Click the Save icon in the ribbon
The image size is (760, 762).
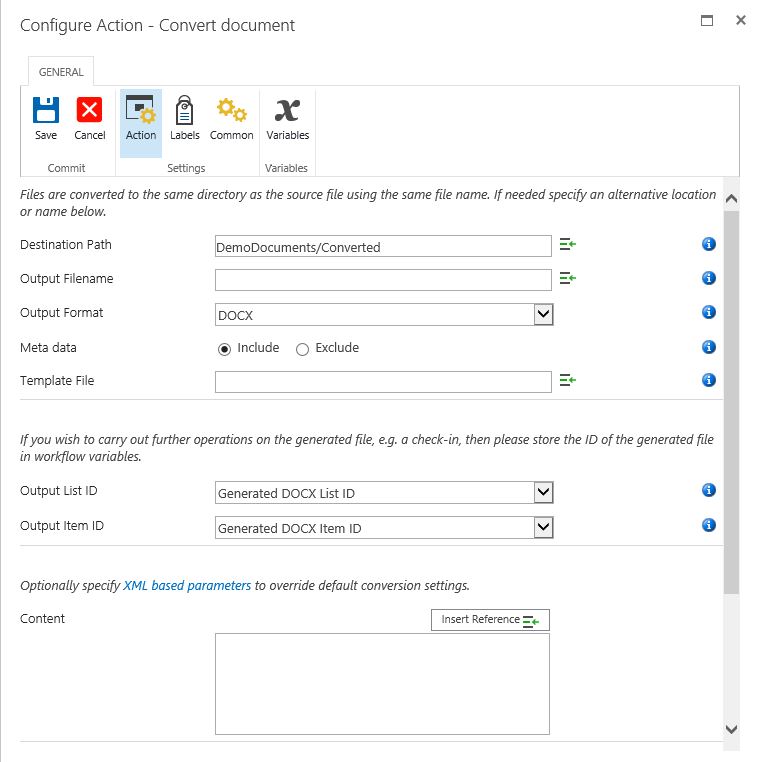[46, 111]
